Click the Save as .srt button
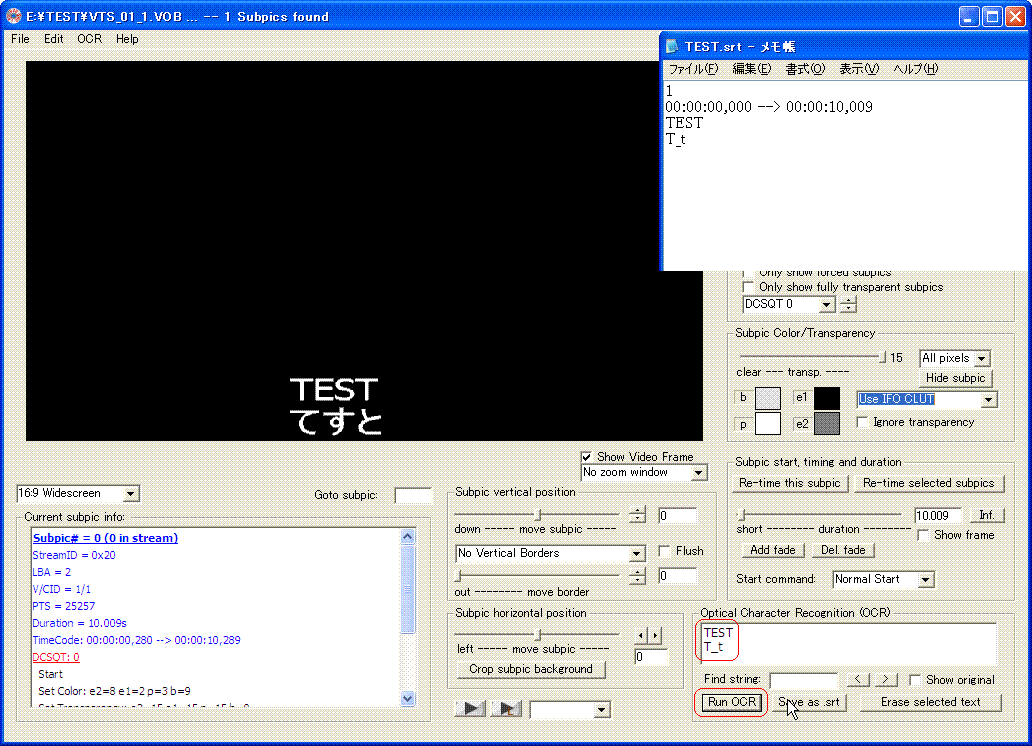Image resolution: width=1032 pixels, height=746 pixels. (x=809, y=702)
